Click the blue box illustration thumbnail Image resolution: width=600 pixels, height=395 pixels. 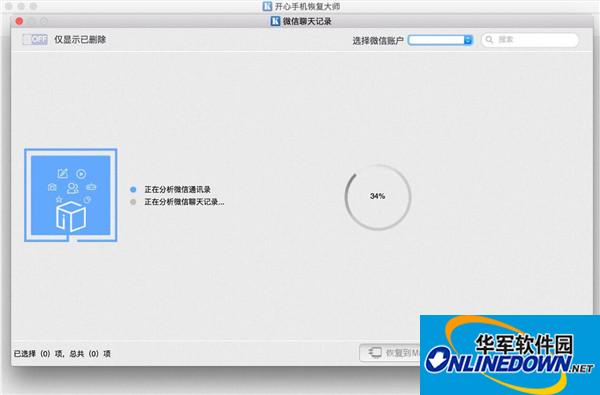(x=71, y=195)
